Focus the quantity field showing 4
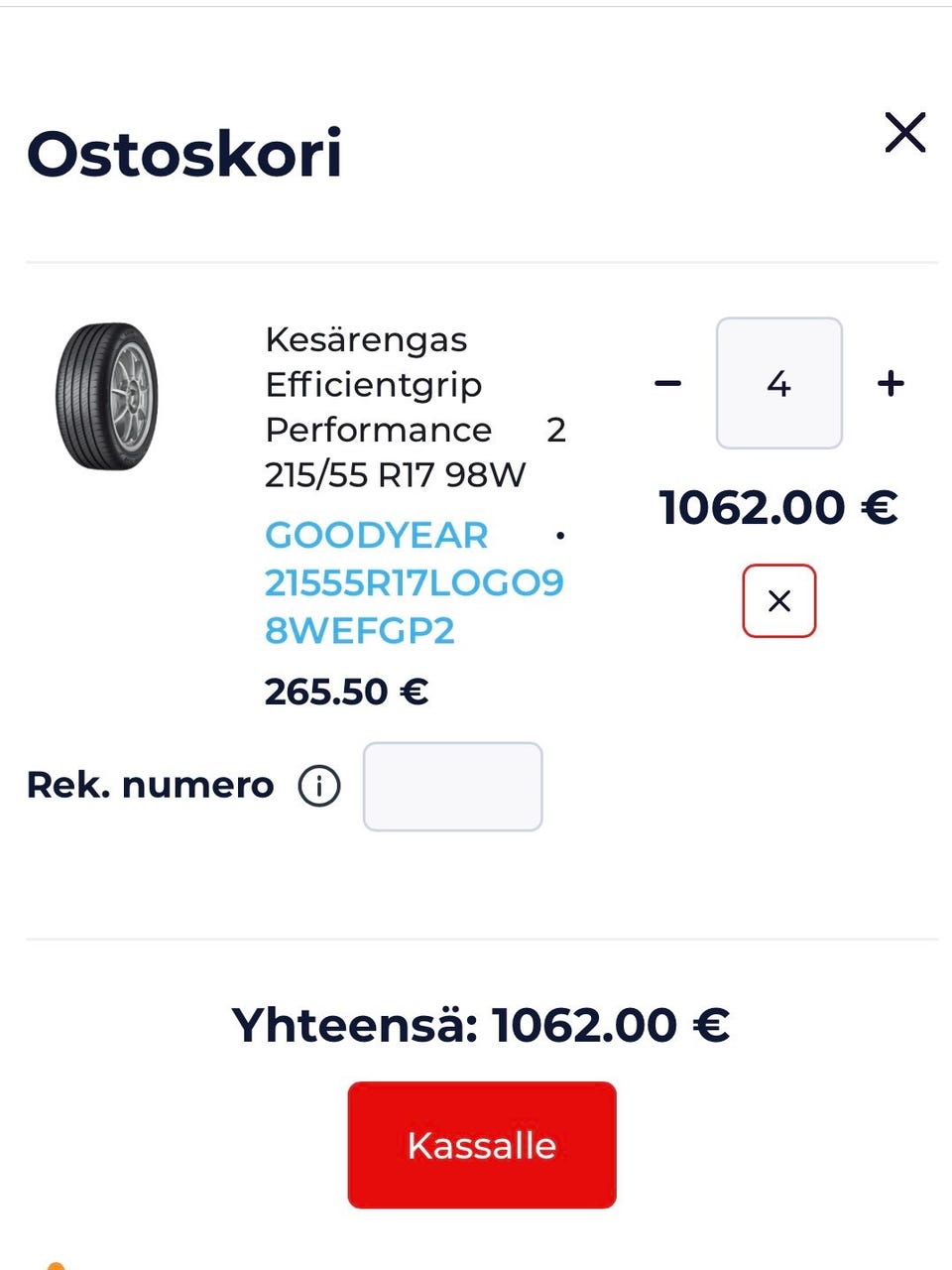The height and width of the screenshot is (1270, 952). tap(778, 383)
